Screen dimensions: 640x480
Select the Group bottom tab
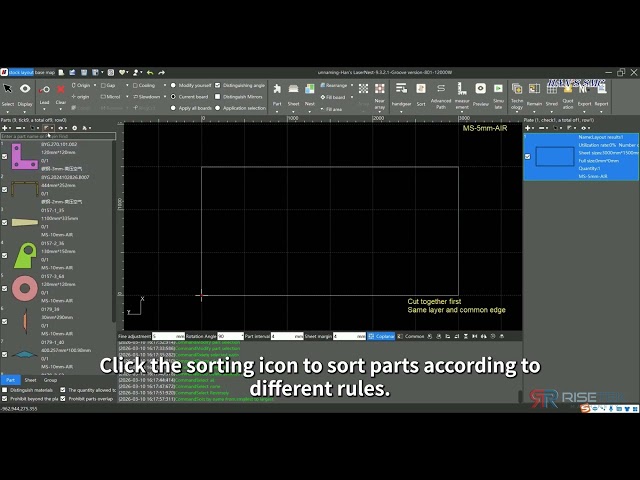(50, 380)
